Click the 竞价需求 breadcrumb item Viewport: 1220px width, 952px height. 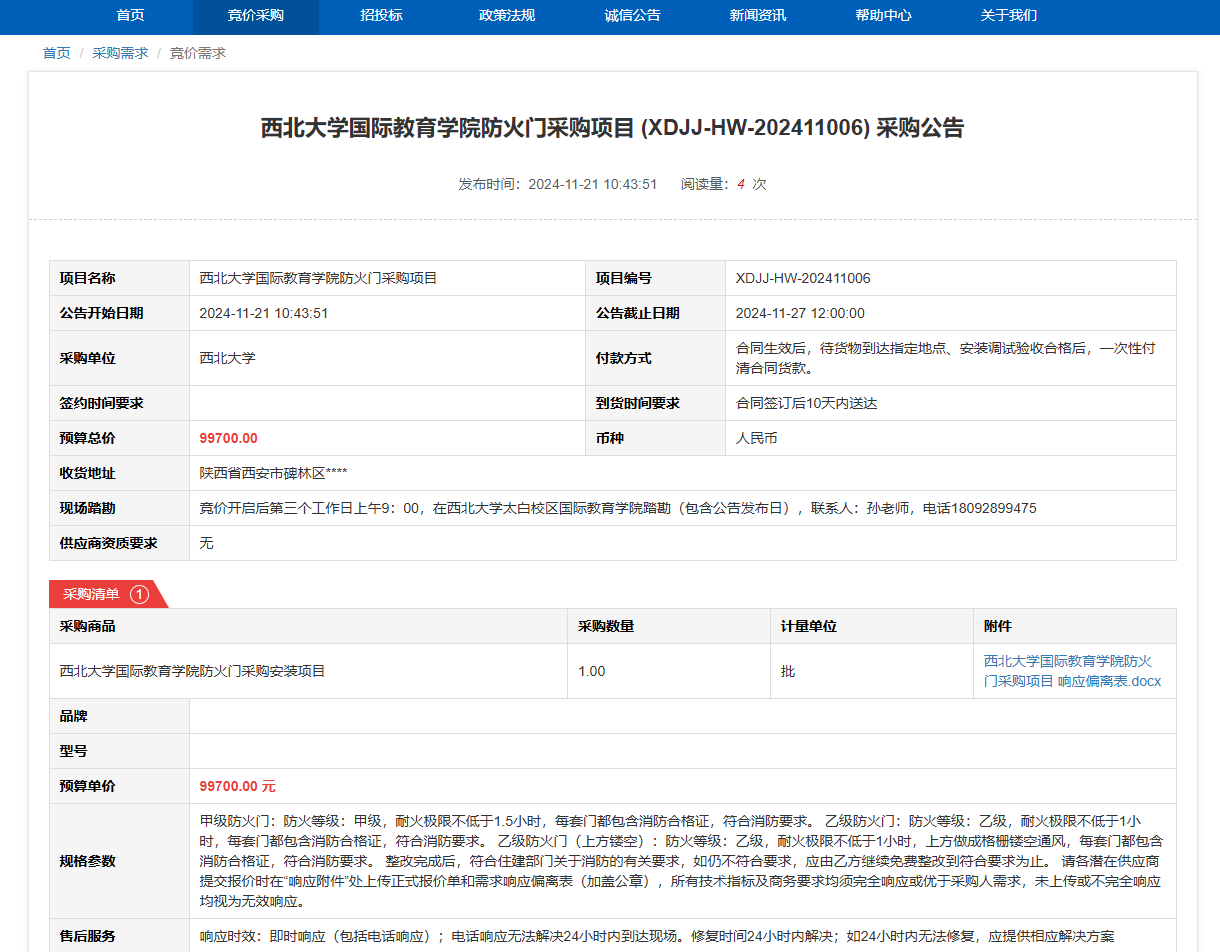pyautogui.click(x=197, y=53)
